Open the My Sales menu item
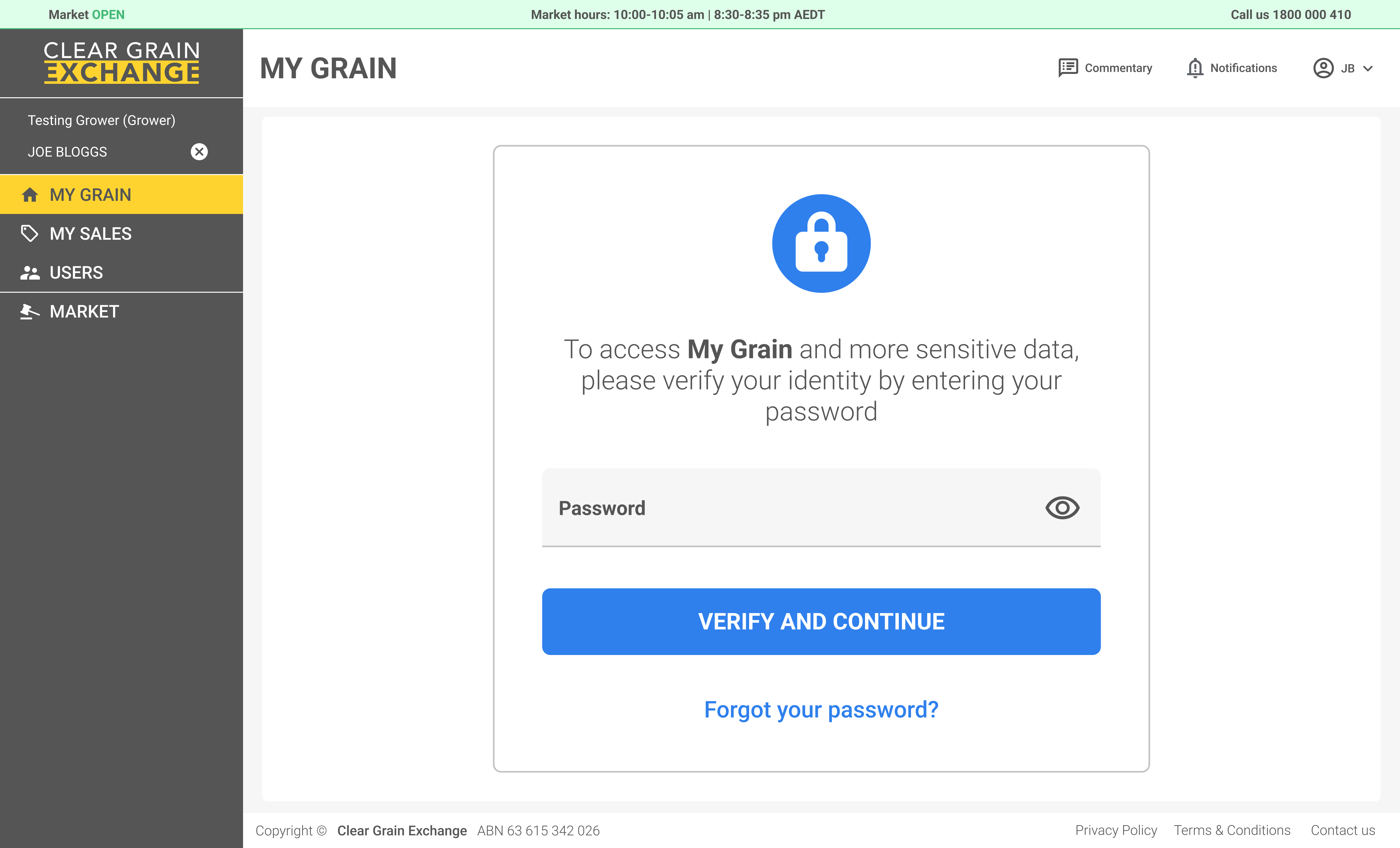The height and width of the screenshot is (848, 1400). [x=91, y=234]
